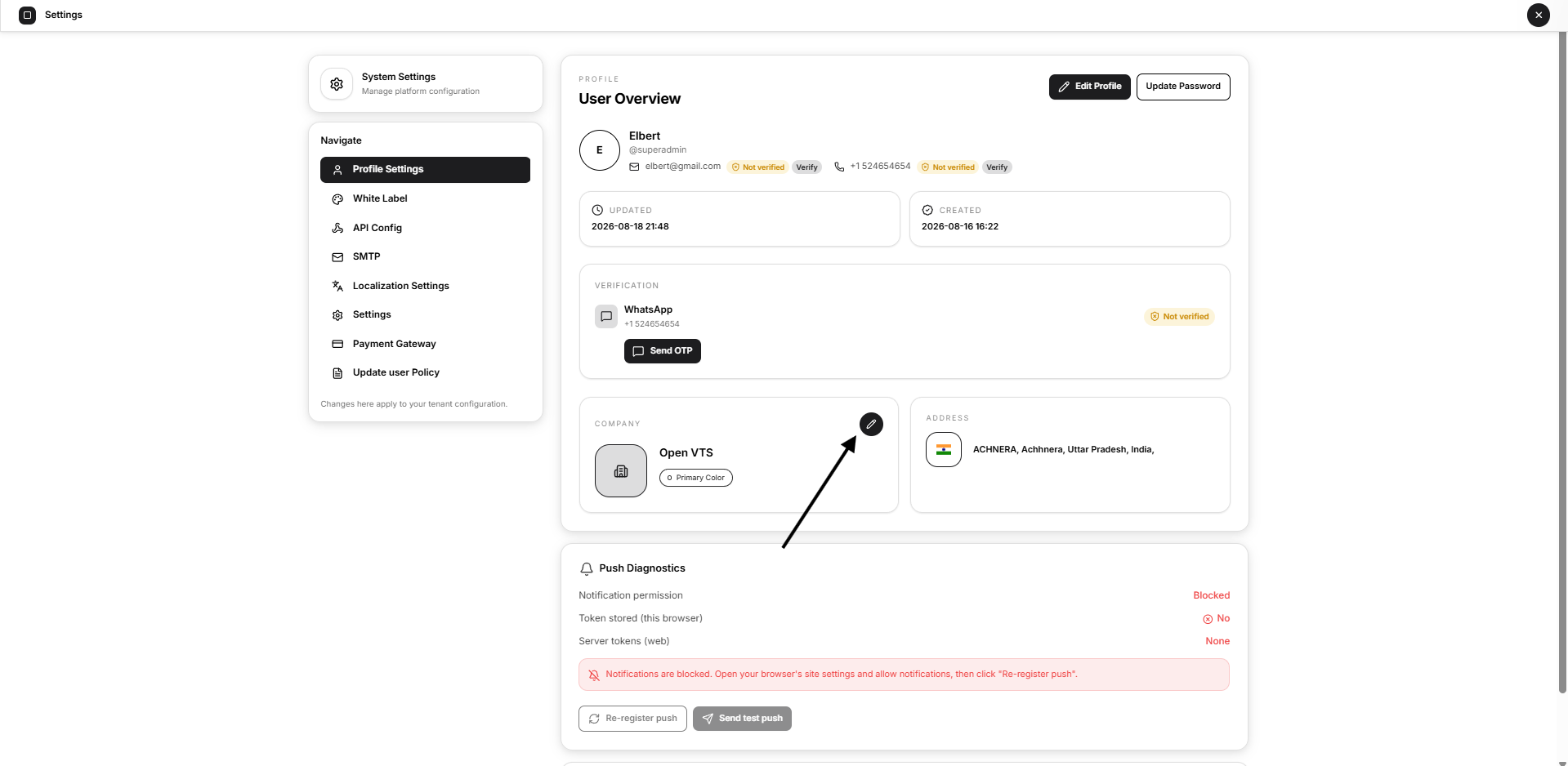
Task: Click the WhatsApp Not verified badge
Action: click(x=1179, y=317)
